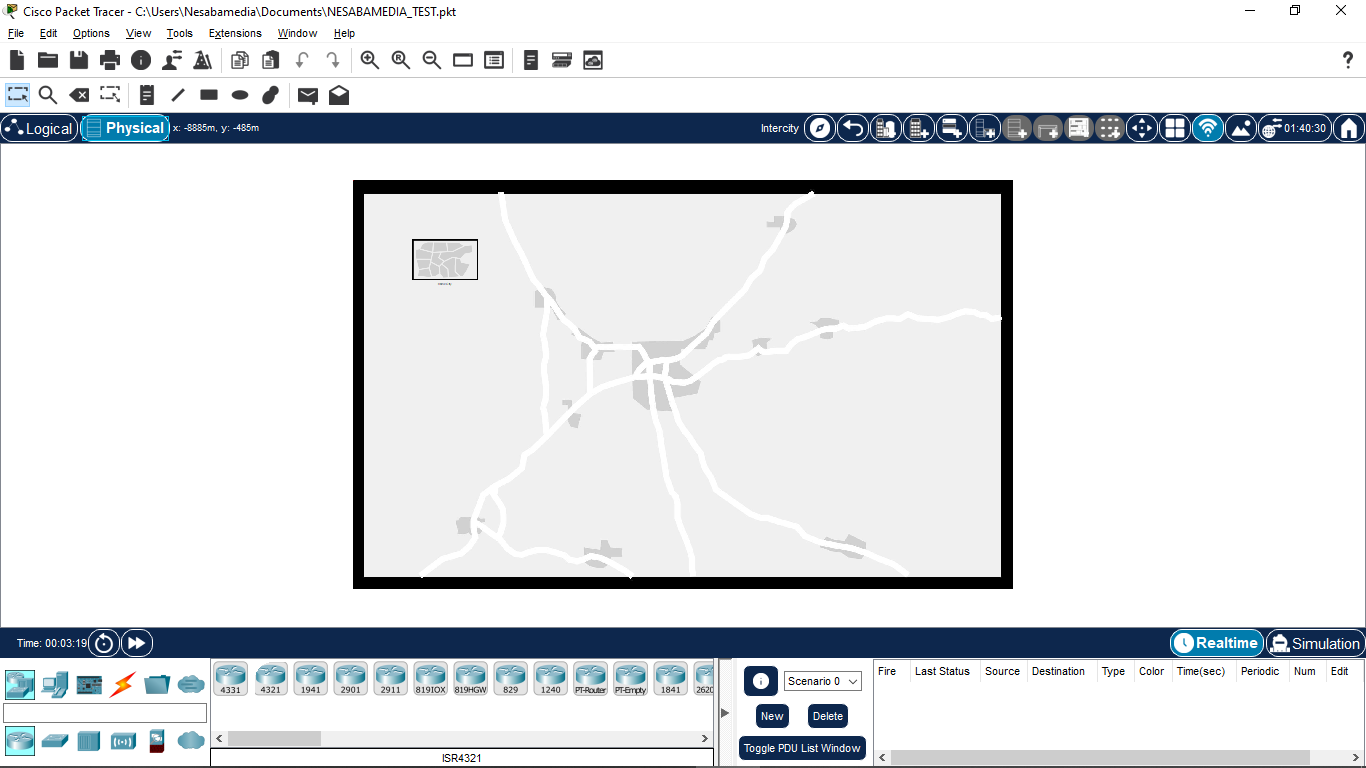The image size is (1366, 768).
Task: Select the Connections lightning bolt category
Action: click(122, 685)
